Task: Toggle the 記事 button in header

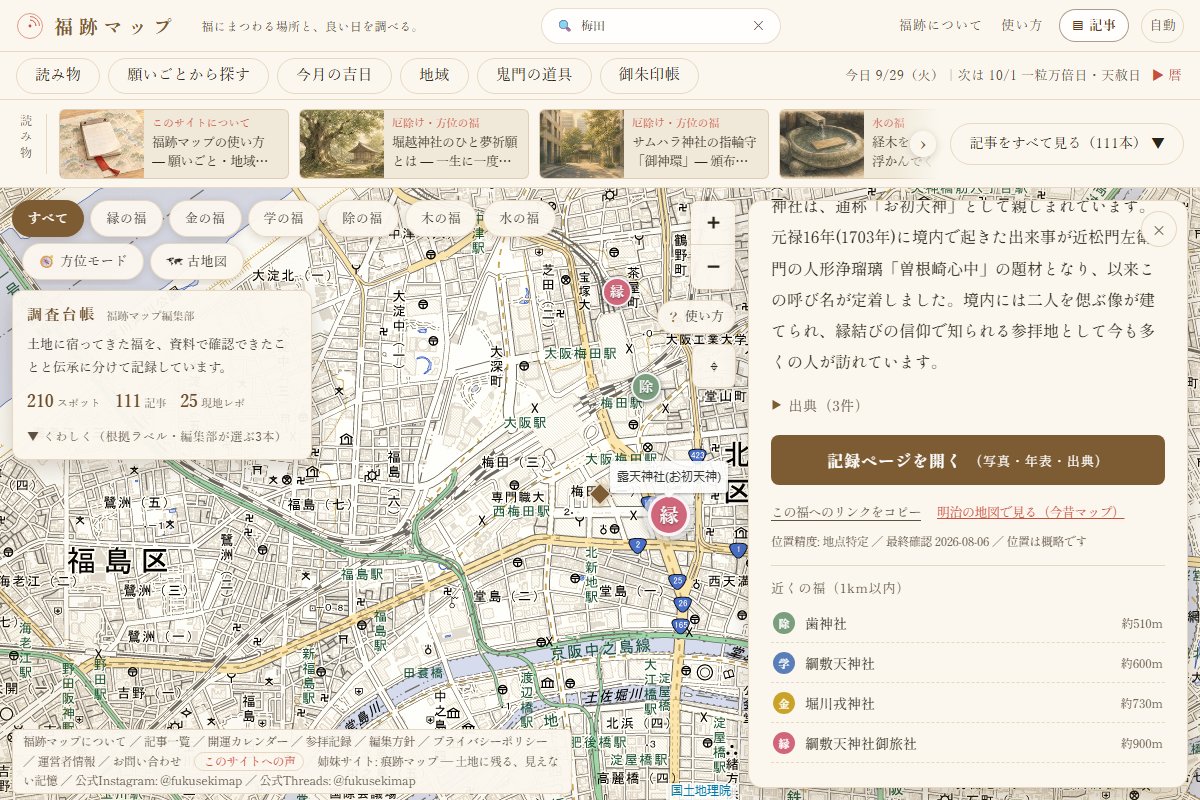Action: pos(1094,26)
